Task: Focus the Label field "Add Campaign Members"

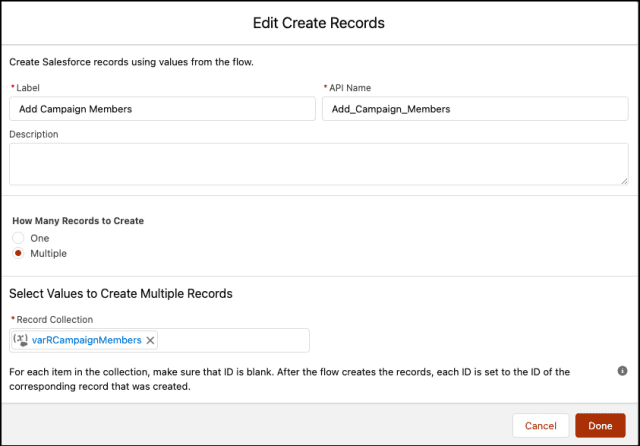Action: click(x=162, y=109)
